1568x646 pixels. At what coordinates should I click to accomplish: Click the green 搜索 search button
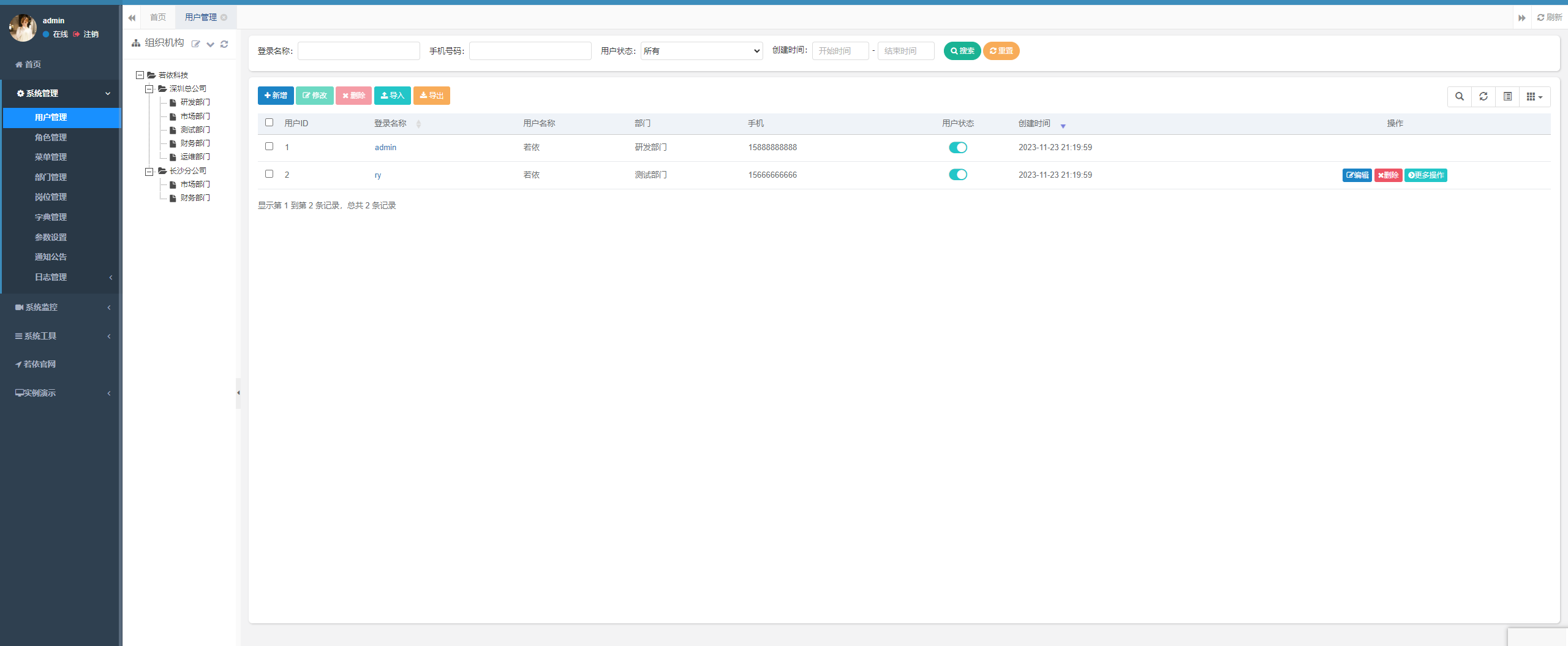962,51
